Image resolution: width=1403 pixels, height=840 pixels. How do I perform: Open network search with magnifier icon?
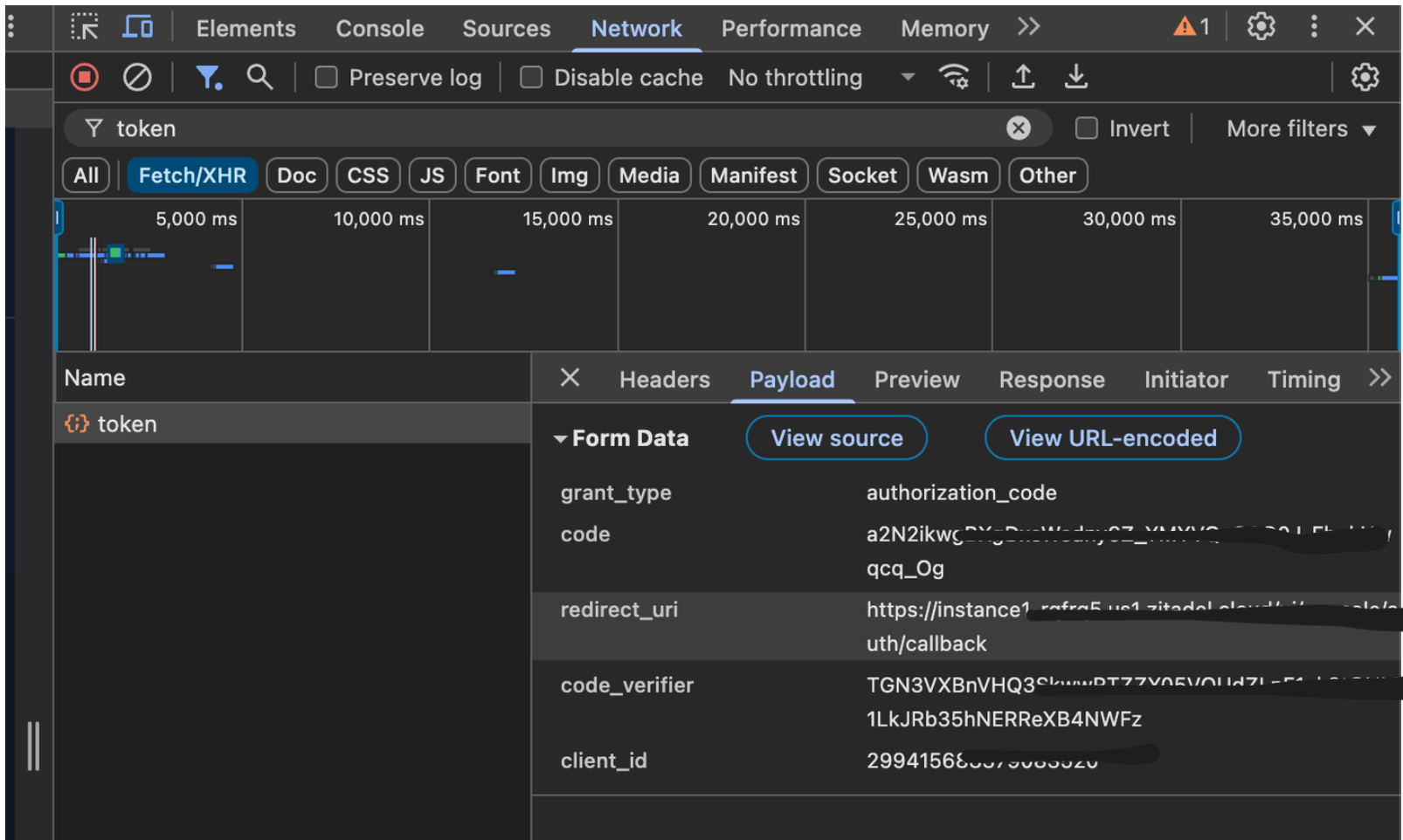[x=259, y=78]
